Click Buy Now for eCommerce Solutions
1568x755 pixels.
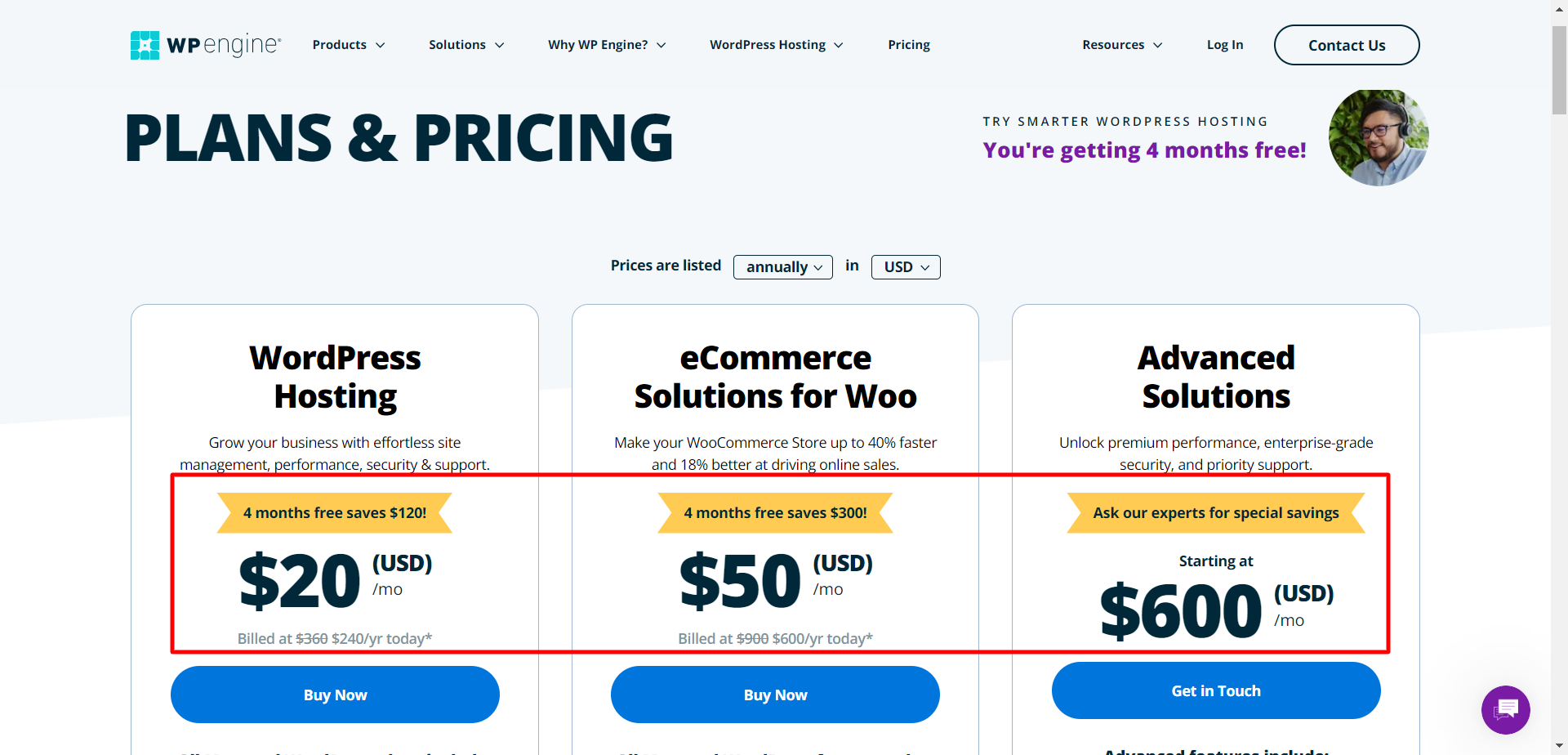[775, 695]
